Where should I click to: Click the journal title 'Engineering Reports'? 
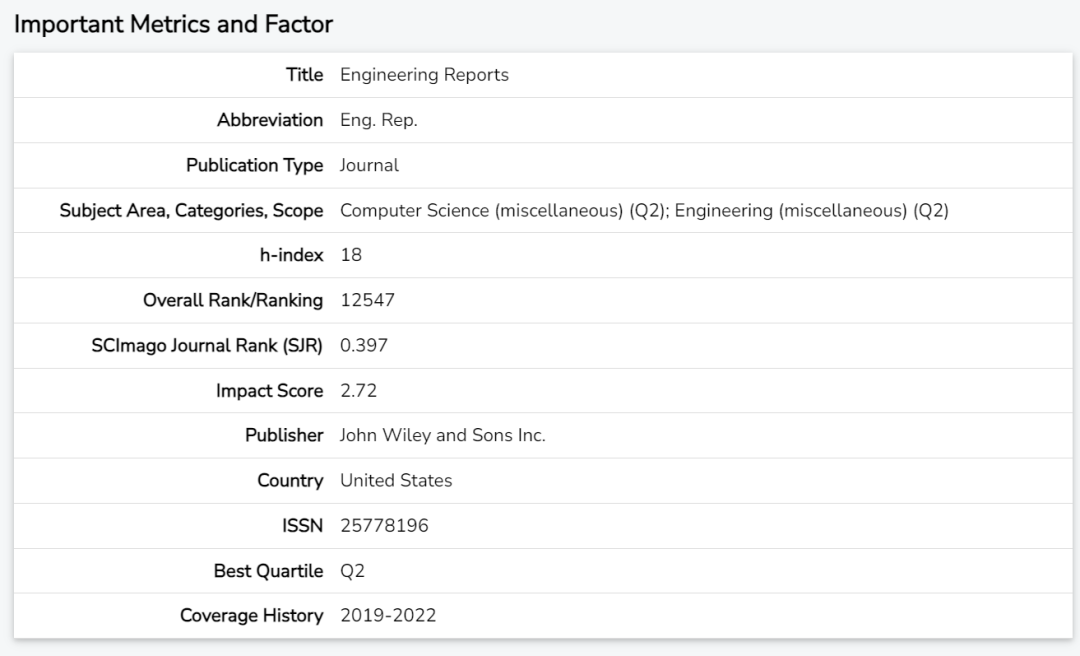point(424,75)
